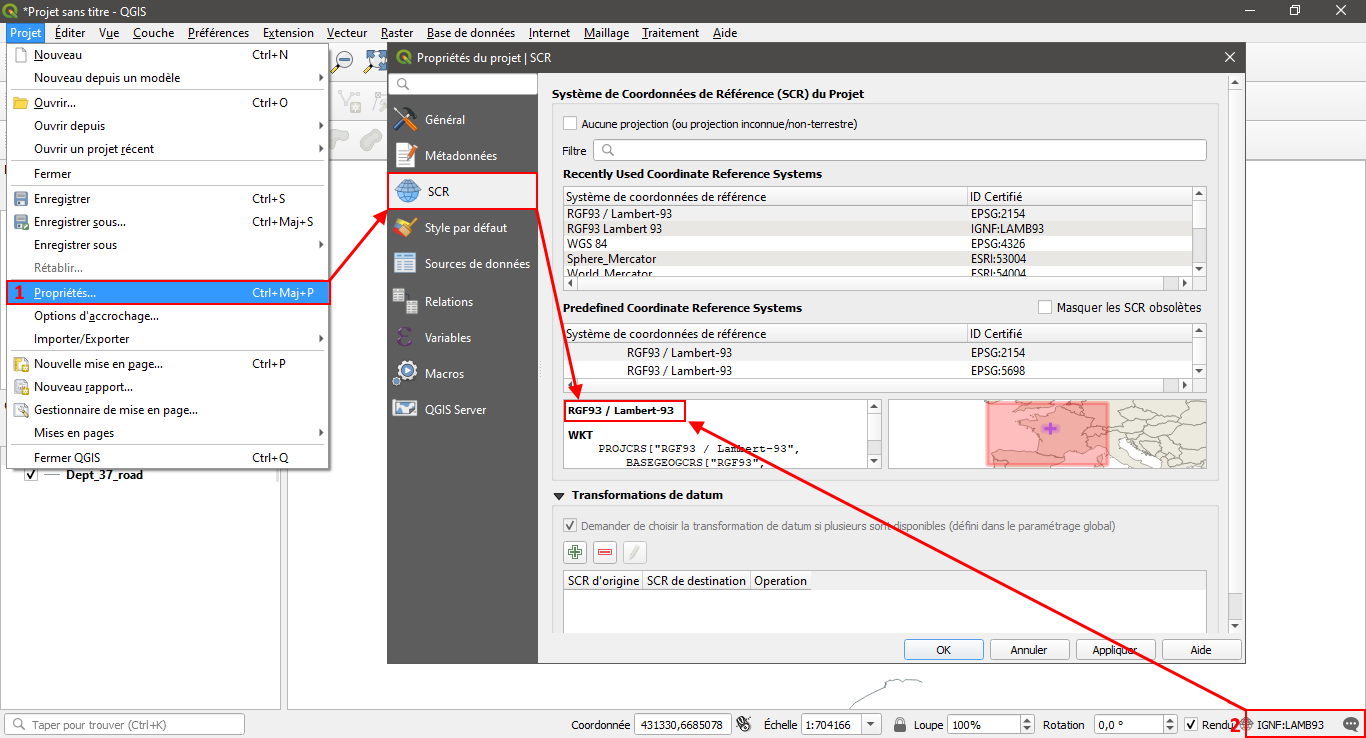Open the Vecteur menu

347,33
